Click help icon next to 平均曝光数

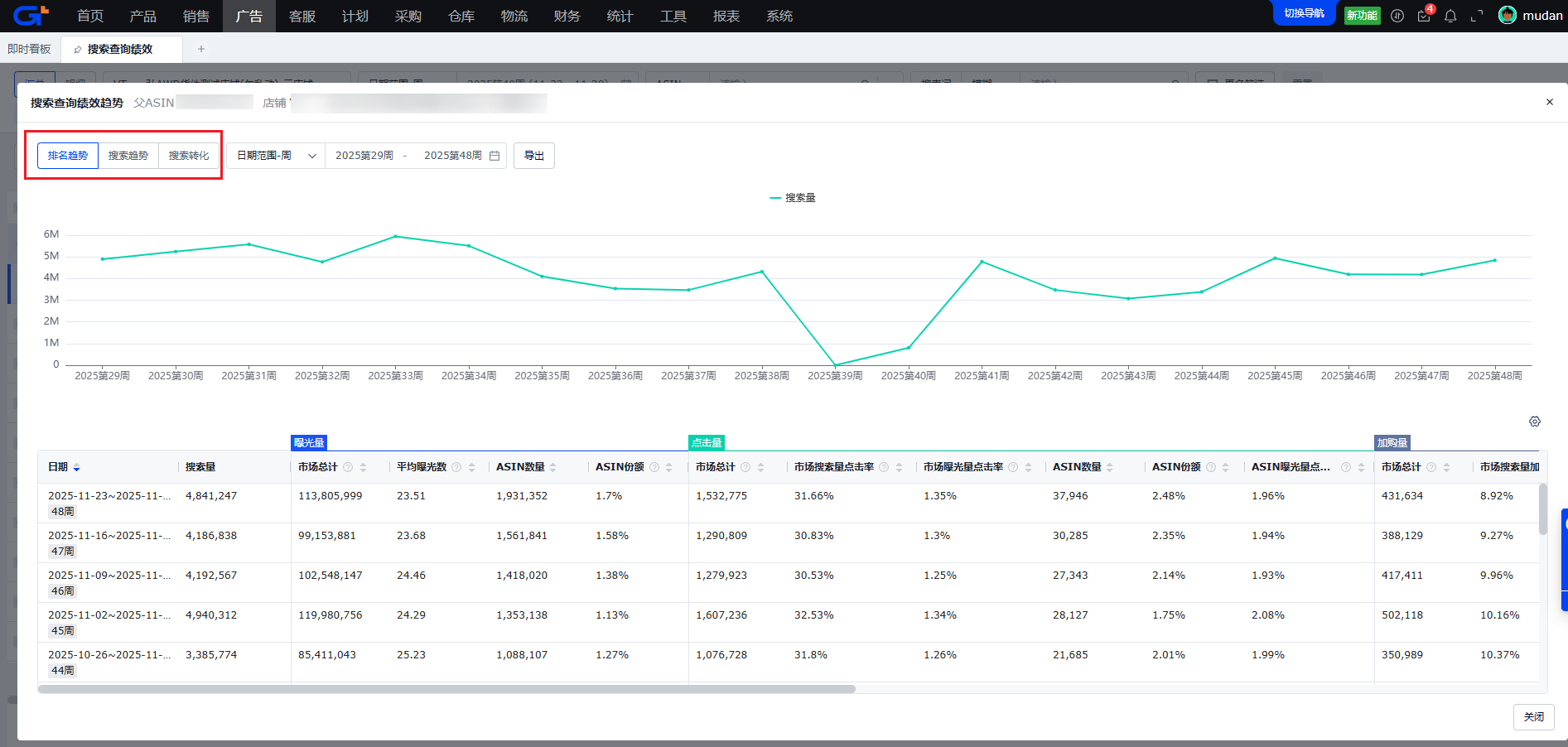pos(456,467)
